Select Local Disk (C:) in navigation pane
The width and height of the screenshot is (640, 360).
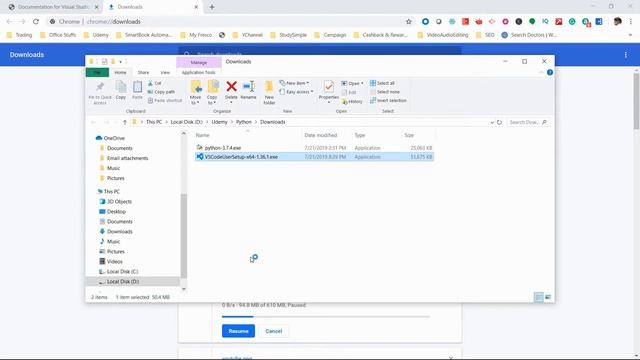(x=118, y=271)
